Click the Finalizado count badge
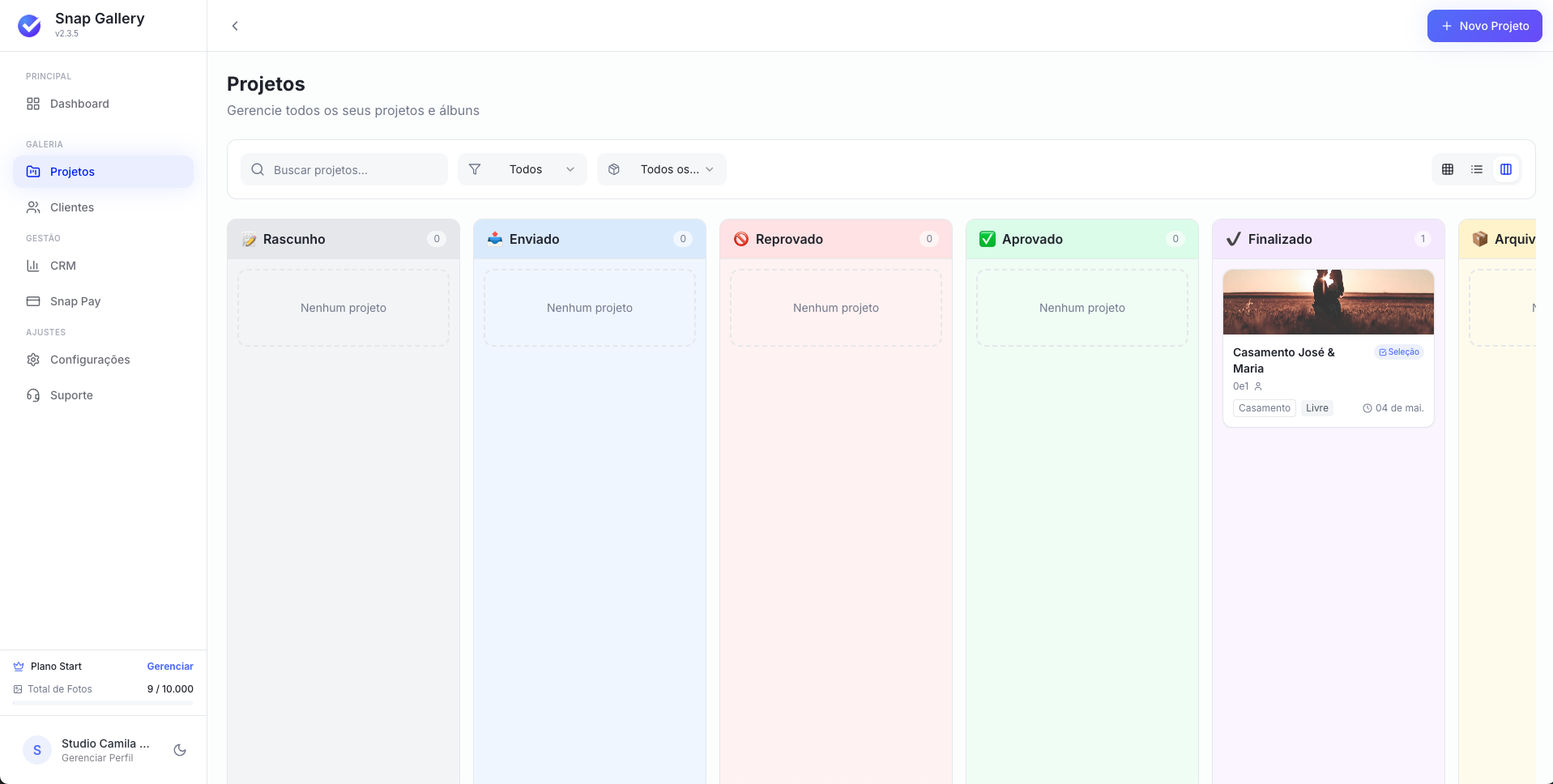The height and width of the screenshot is (784, 1553). pyautogui.click(x=1423, y=239)
